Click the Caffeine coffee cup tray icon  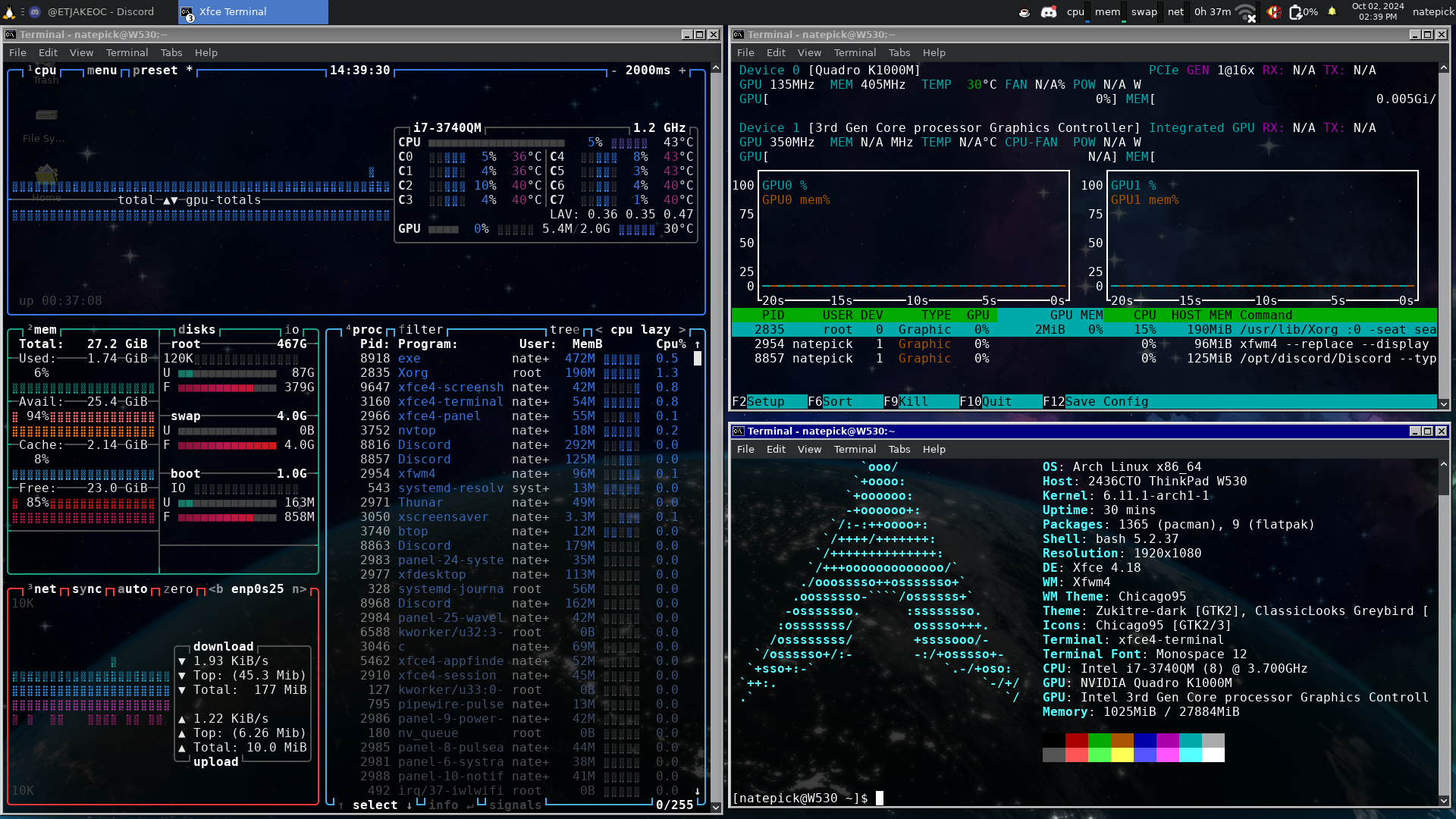point(1025,12)
